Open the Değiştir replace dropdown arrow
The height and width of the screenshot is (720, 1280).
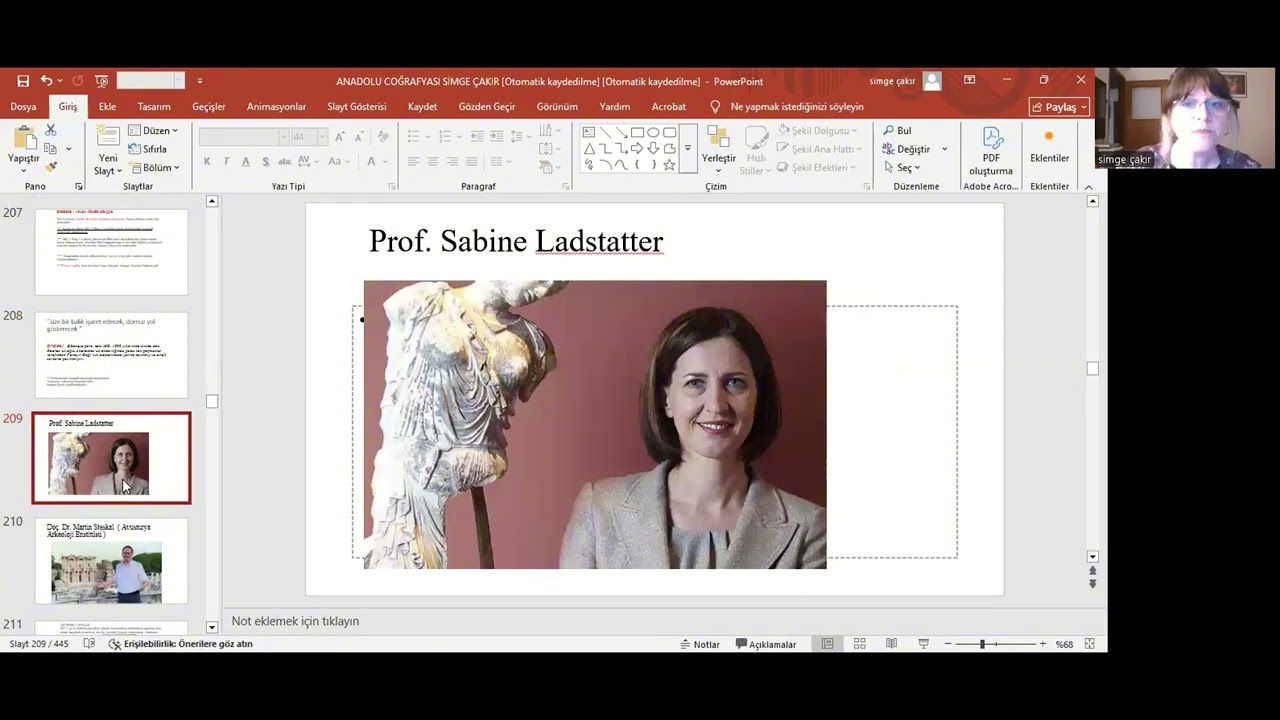click(x=944, y=149)
